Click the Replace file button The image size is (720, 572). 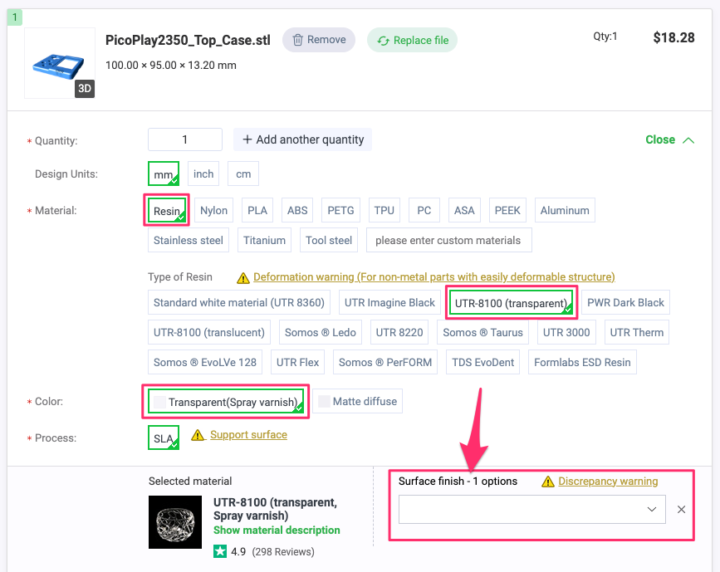[x=411, y=41]
